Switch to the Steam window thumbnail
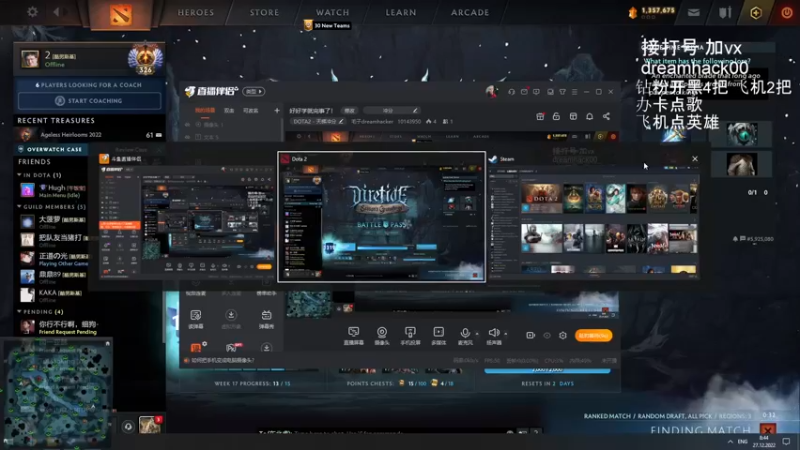 coord(593,216)
